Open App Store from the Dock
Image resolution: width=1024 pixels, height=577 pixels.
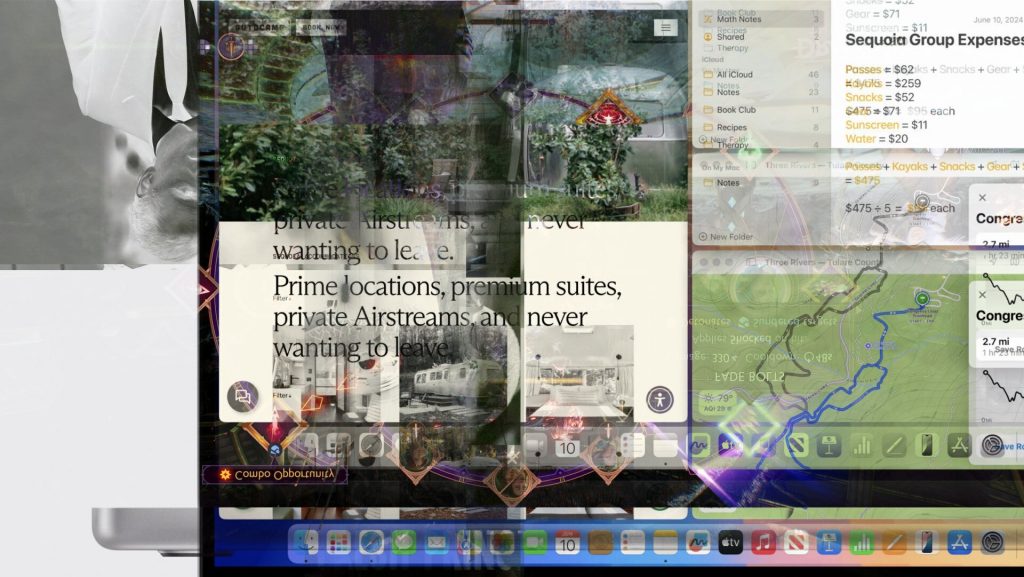point(959,543)
